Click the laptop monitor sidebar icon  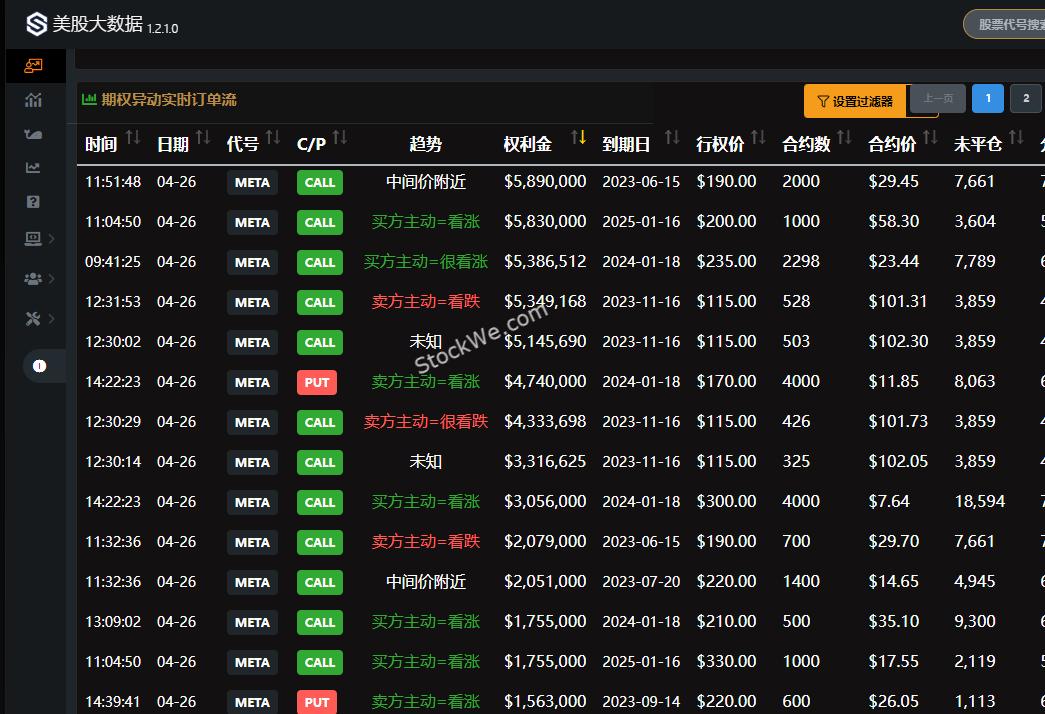33,238
